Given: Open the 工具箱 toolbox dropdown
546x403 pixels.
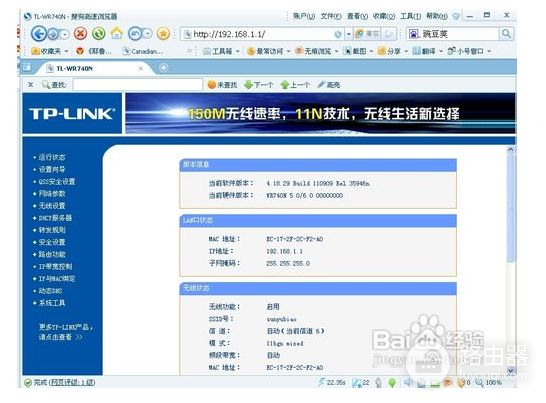Looking at the screenshot, I should click(221, 51).
